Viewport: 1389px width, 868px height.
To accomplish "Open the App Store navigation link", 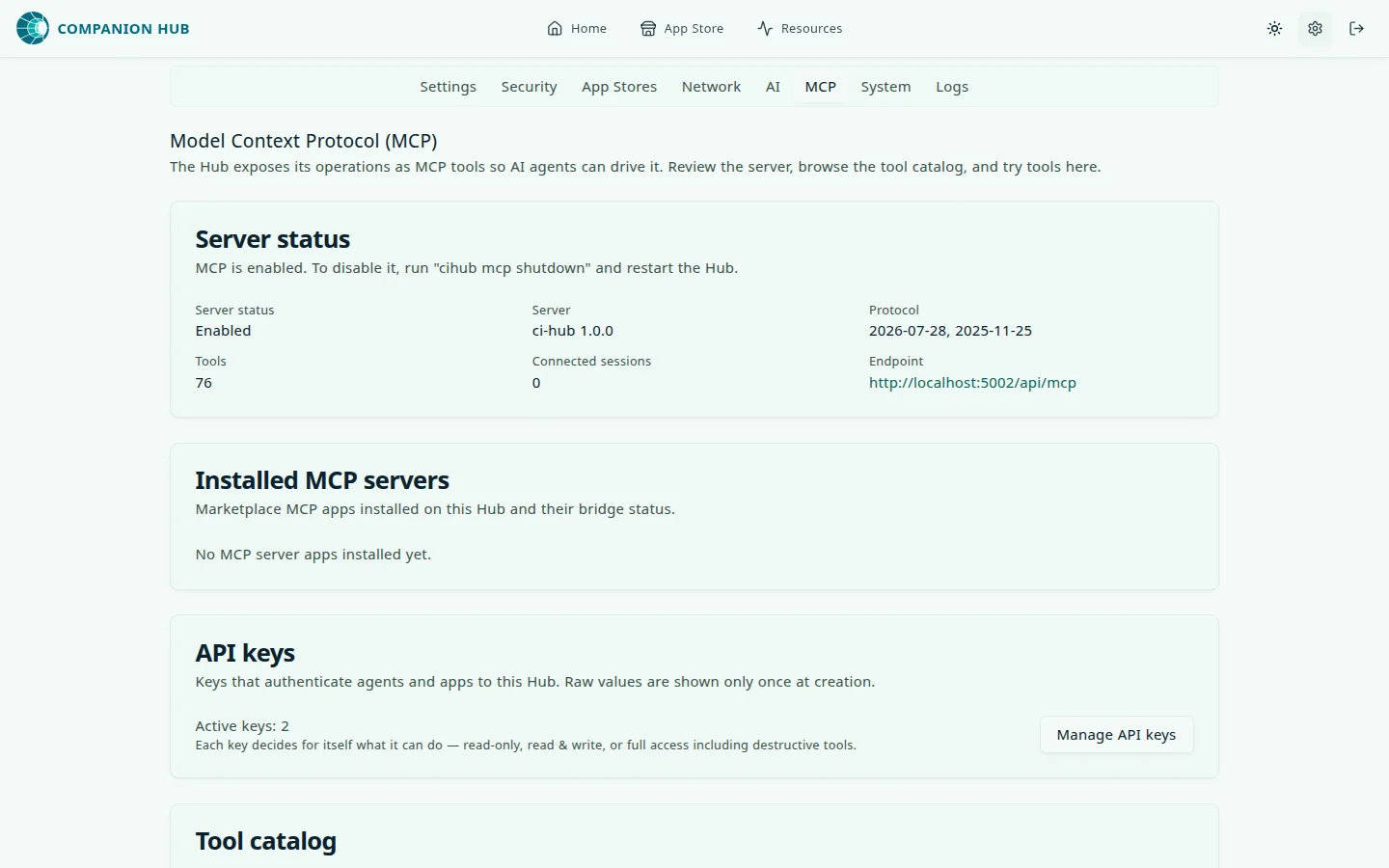I will 682,29.
